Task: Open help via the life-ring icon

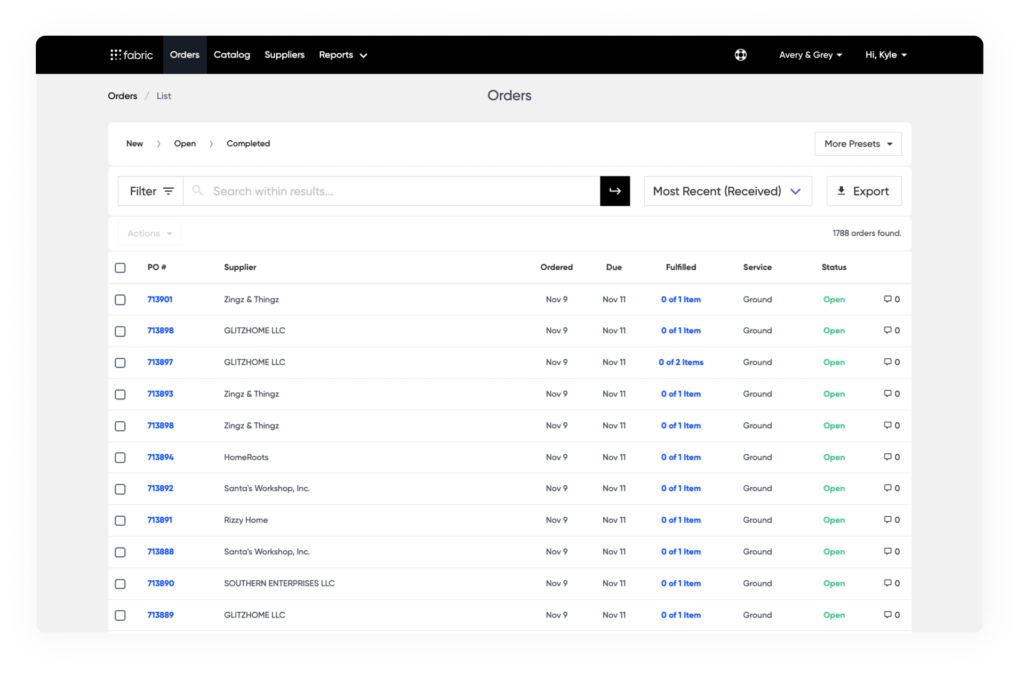Action: point(740,54)
